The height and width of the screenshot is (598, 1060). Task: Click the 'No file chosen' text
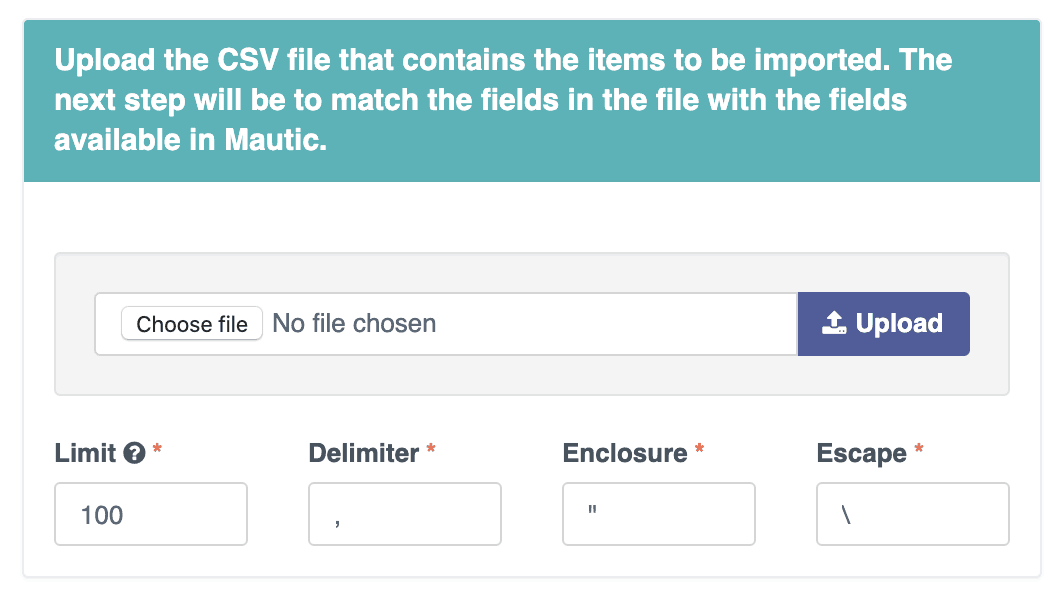(x=354, y=324)
